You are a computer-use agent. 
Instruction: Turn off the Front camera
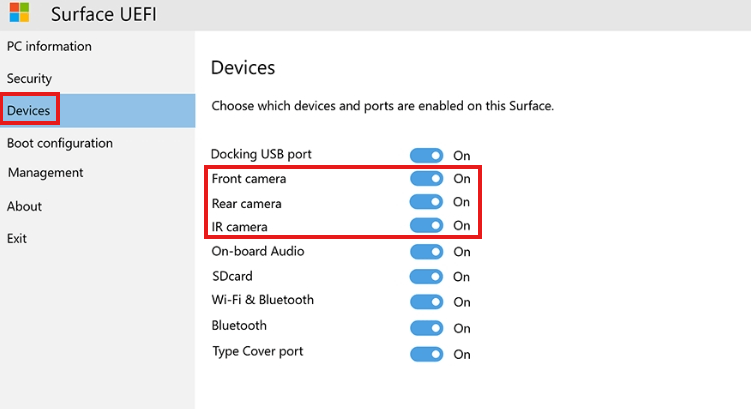click(426, 179)
